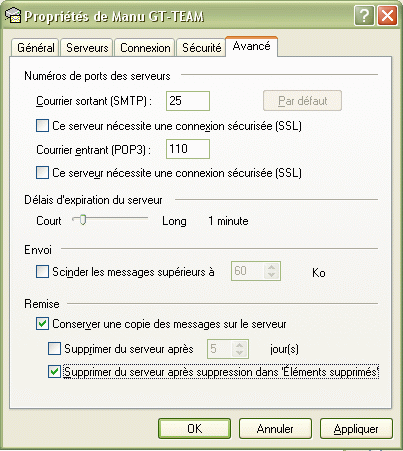Click the mail account icon in title bar
403x451 pixels.
point(13,15)
